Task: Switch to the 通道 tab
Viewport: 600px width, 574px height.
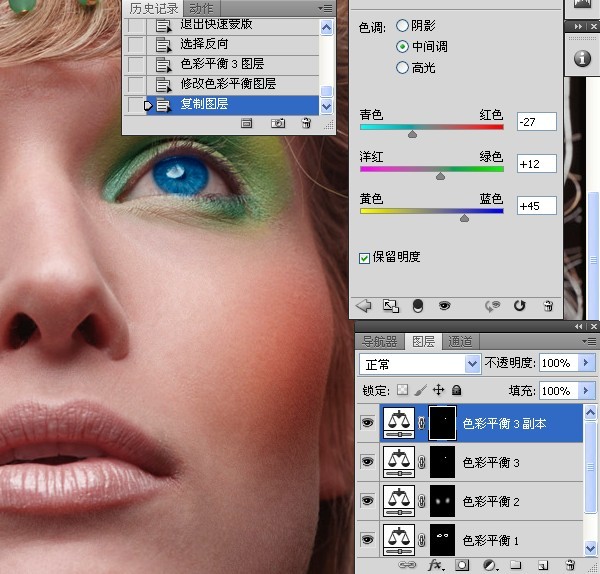Action: tap(460, 341)
